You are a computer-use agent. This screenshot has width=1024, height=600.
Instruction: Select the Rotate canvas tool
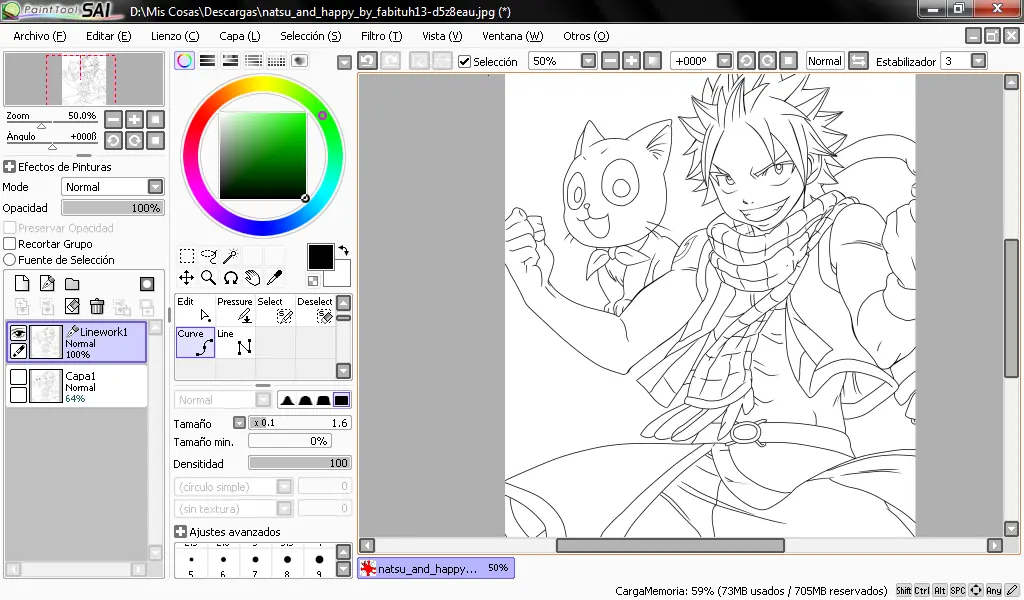pos(231,278)
